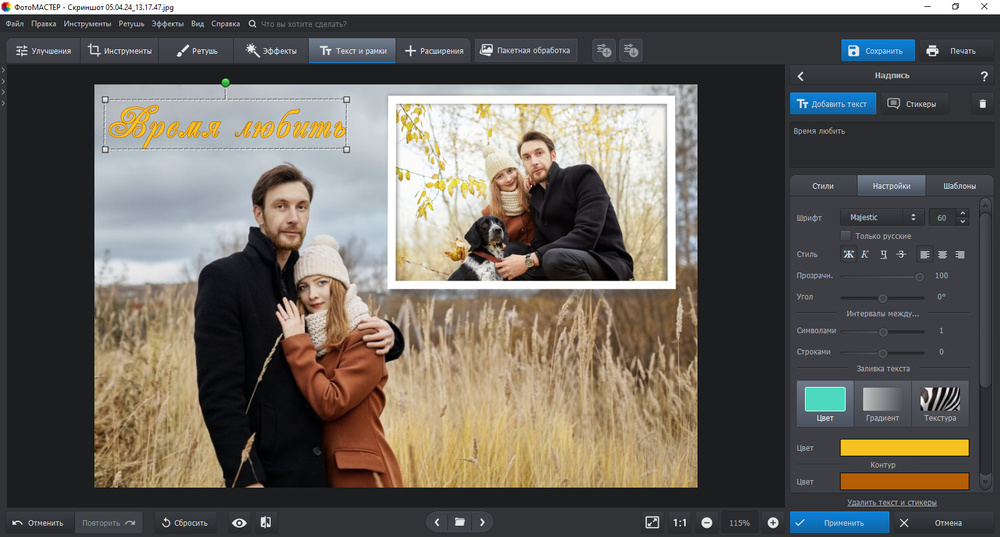This screenshot has height=537, width=1000.
Task: Zoom in with the plus icon
Action: point(773,522)
